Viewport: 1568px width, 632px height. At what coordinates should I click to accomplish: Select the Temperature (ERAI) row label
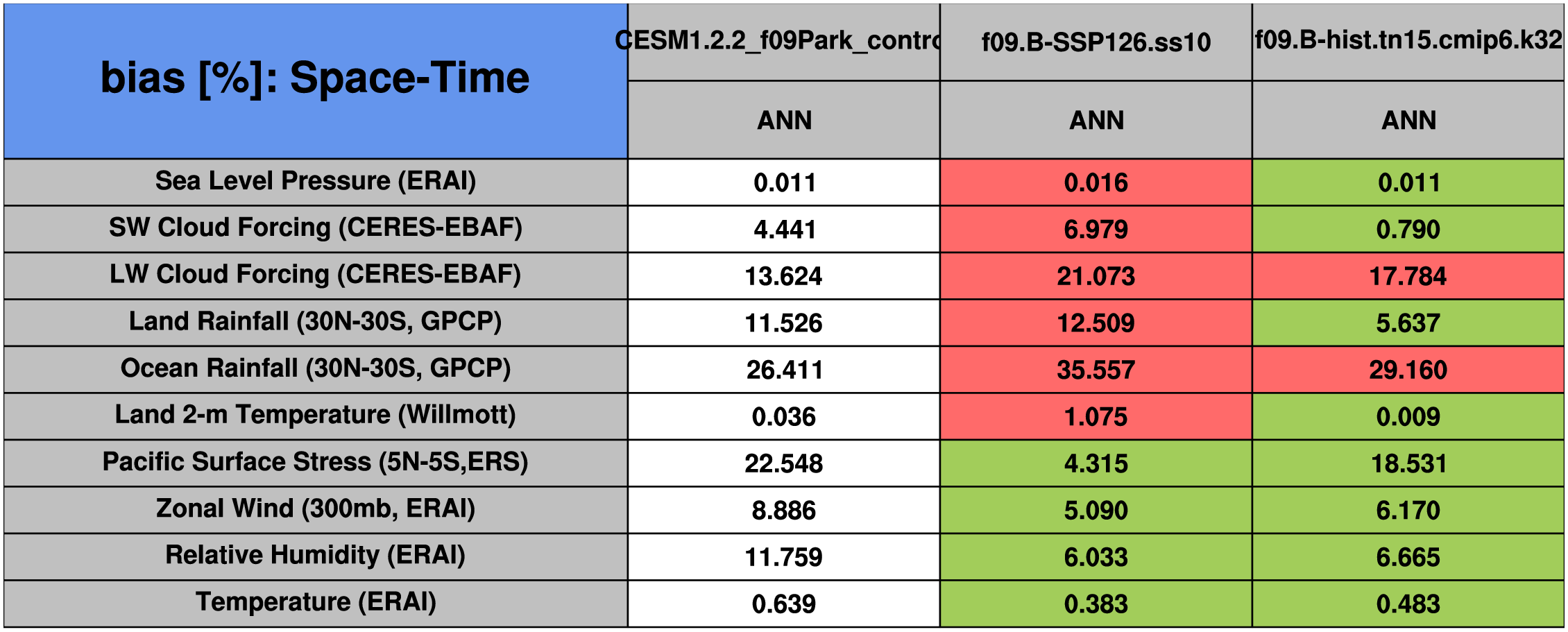coord(315,603)
